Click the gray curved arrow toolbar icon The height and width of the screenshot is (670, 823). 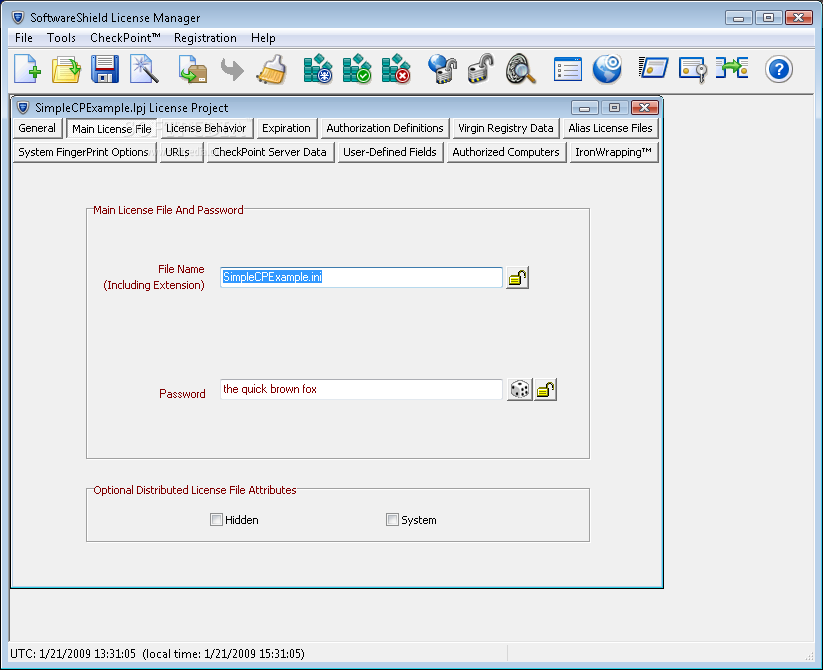coord(232,69)
